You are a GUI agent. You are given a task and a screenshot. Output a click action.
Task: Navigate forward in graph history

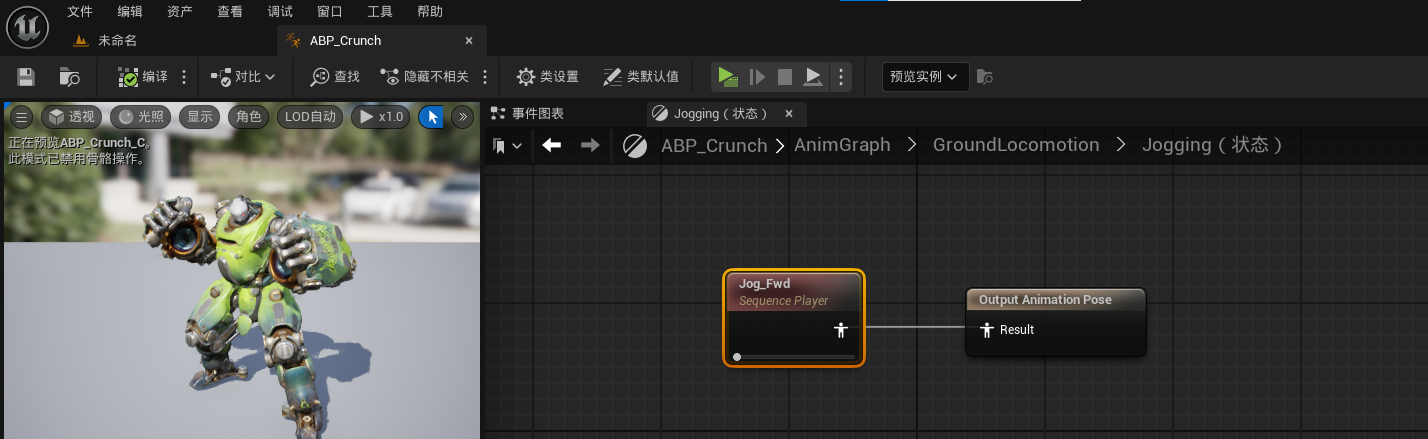click(590, 146)
